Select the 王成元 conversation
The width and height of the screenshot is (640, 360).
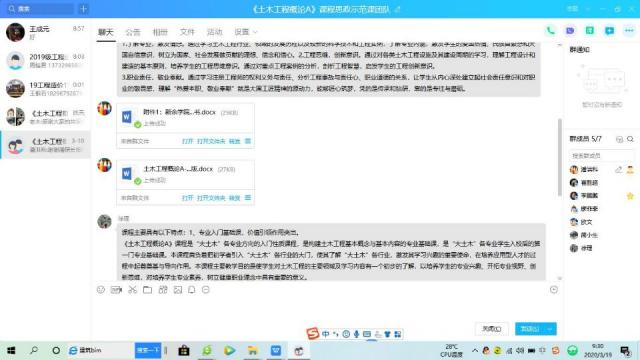point(45,32)
